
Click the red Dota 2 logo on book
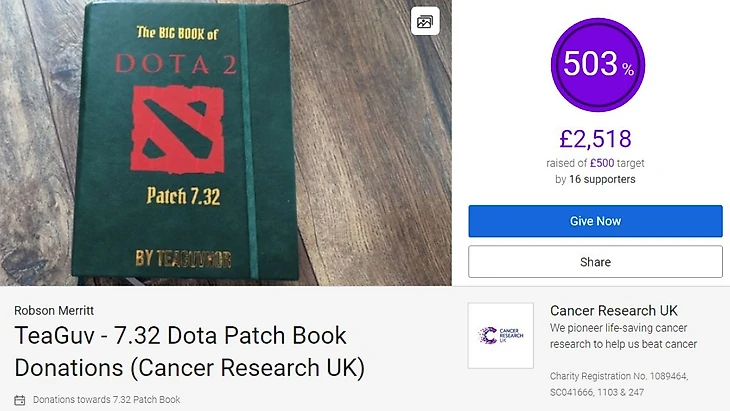pos(177,129)
